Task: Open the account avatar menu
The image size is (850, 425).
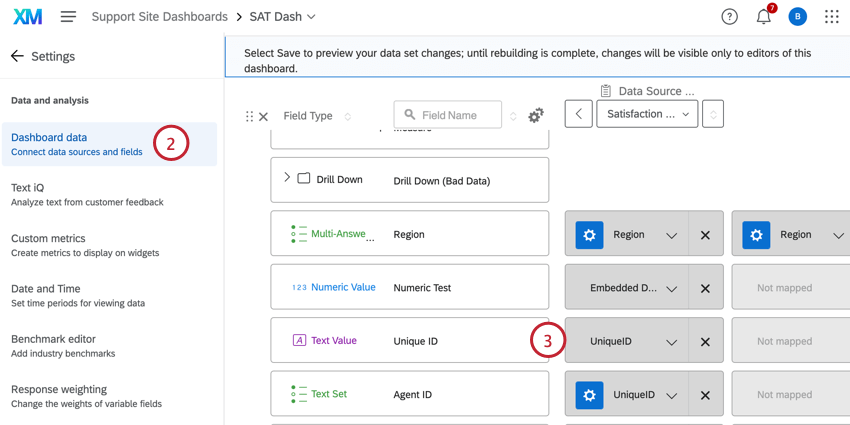Action: tap(797, 17)
